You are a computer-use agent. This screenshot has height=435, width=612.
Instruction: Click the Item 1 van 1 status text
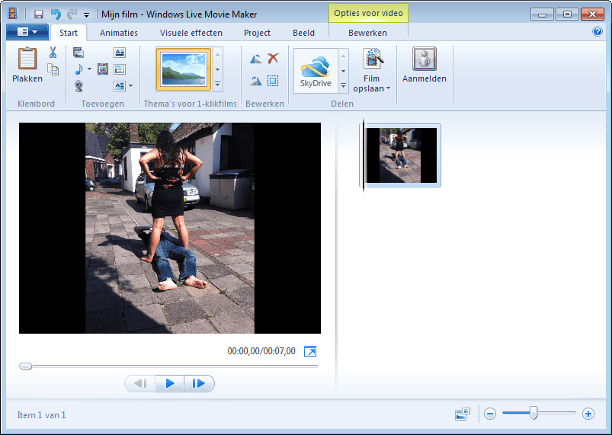(41, 415)
